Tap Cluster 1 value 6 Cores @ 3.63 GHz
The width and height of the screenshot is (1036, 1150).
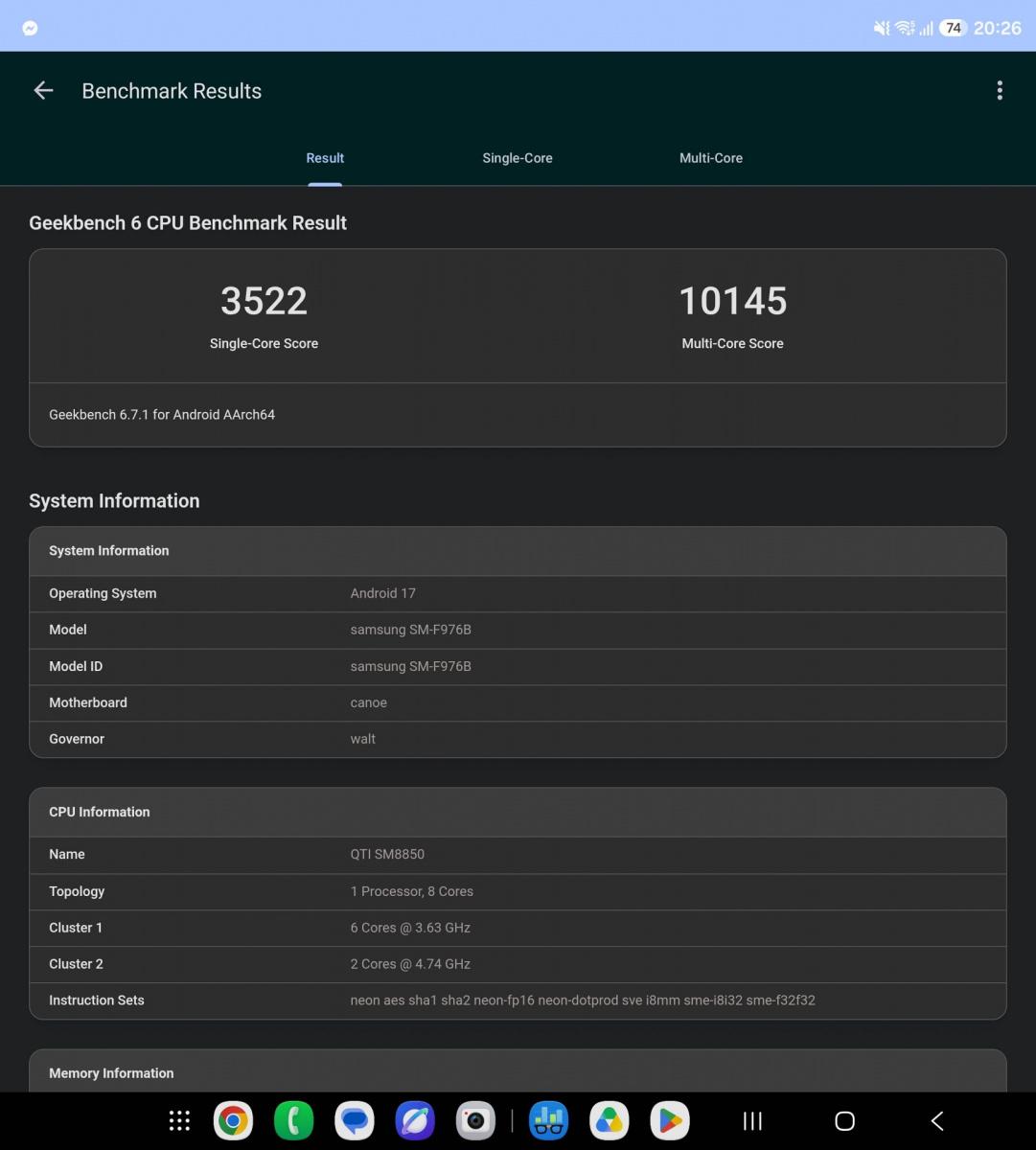pyautogui.click(x=410, y=928)
